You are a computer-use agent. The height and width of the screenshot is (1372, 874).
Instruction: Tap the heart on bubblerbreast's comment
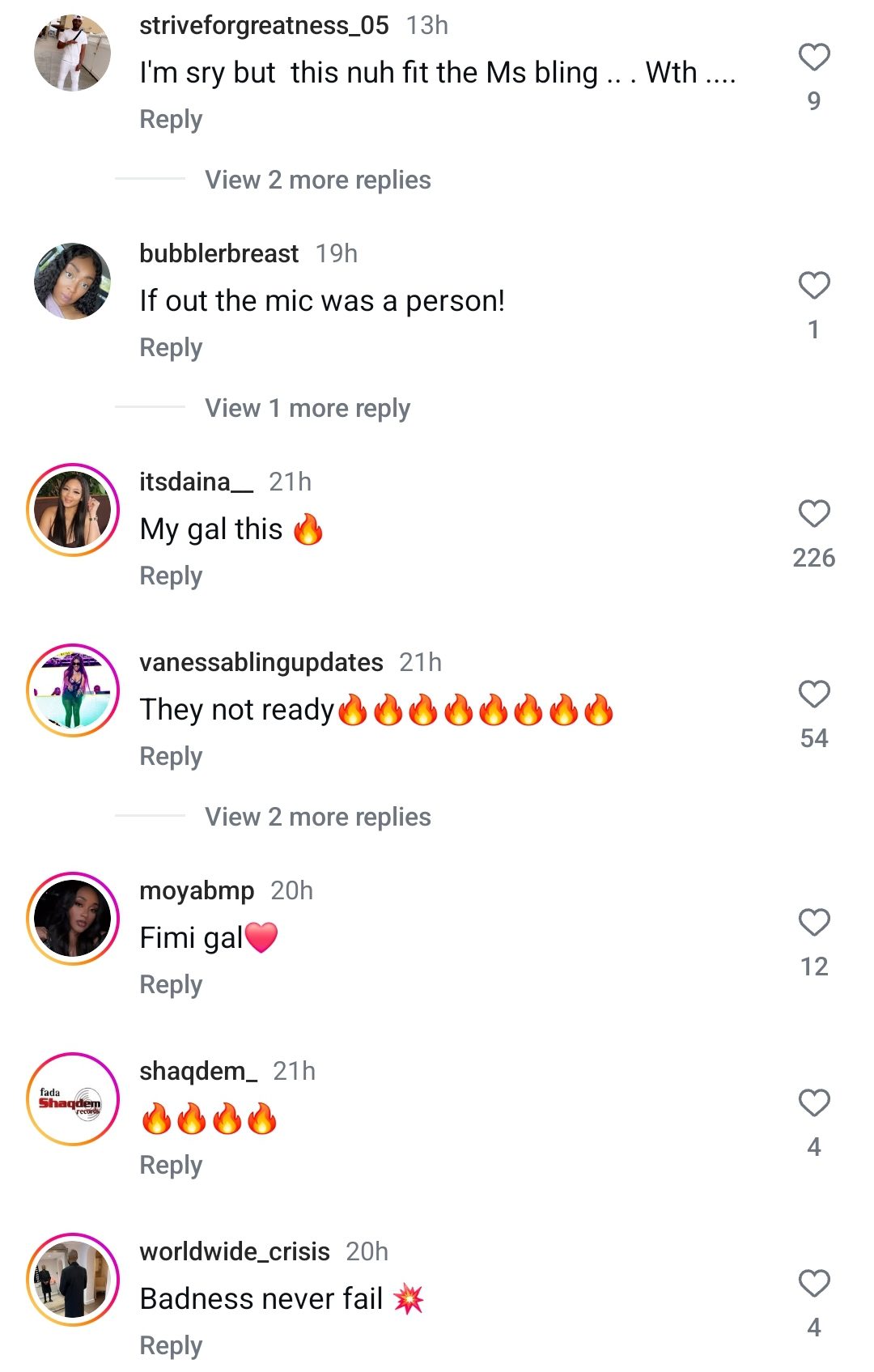click(x=814, y=286)
